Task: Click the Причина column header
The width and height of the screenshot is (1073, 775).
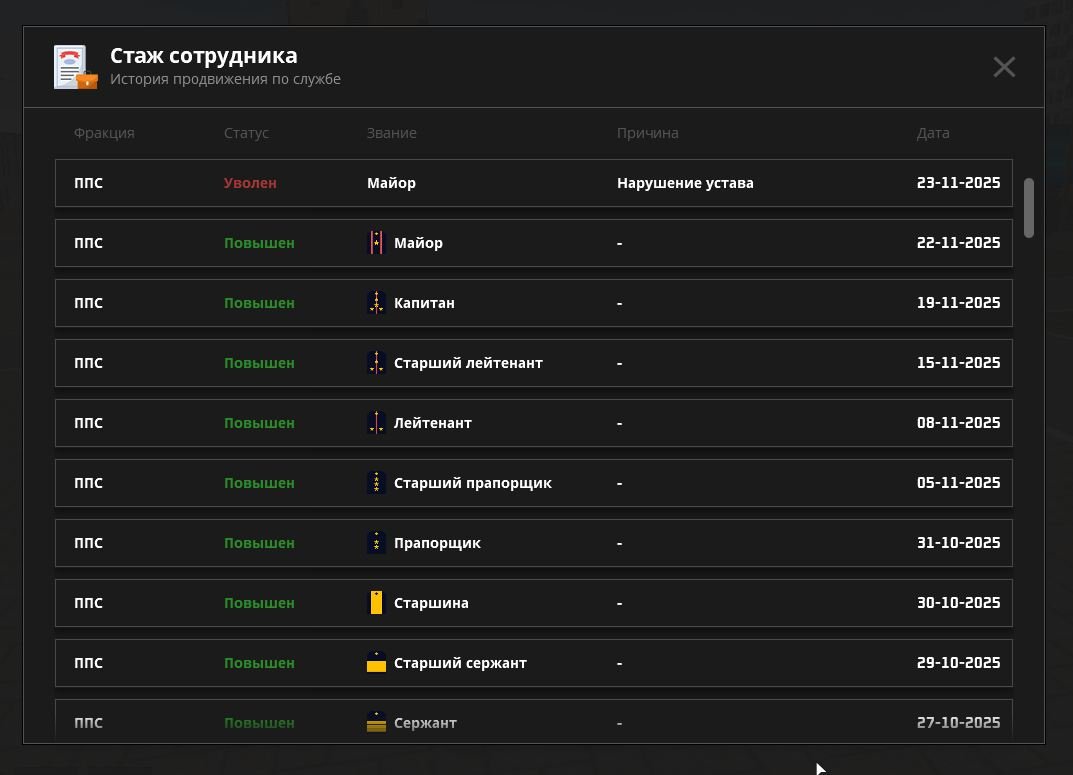Action: 647,133
